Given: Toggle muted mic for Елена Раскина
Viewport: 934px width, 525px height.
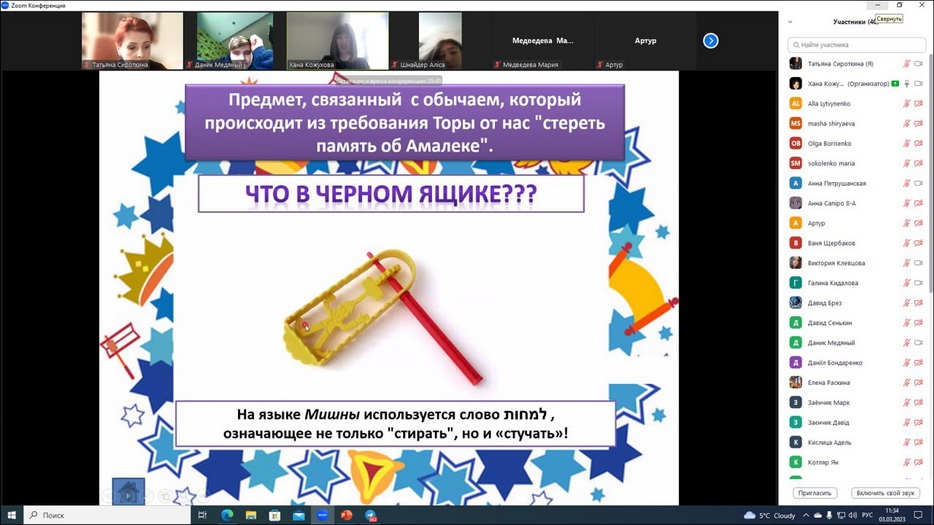Looking at the screenshot, I should [x=907, y=383].
